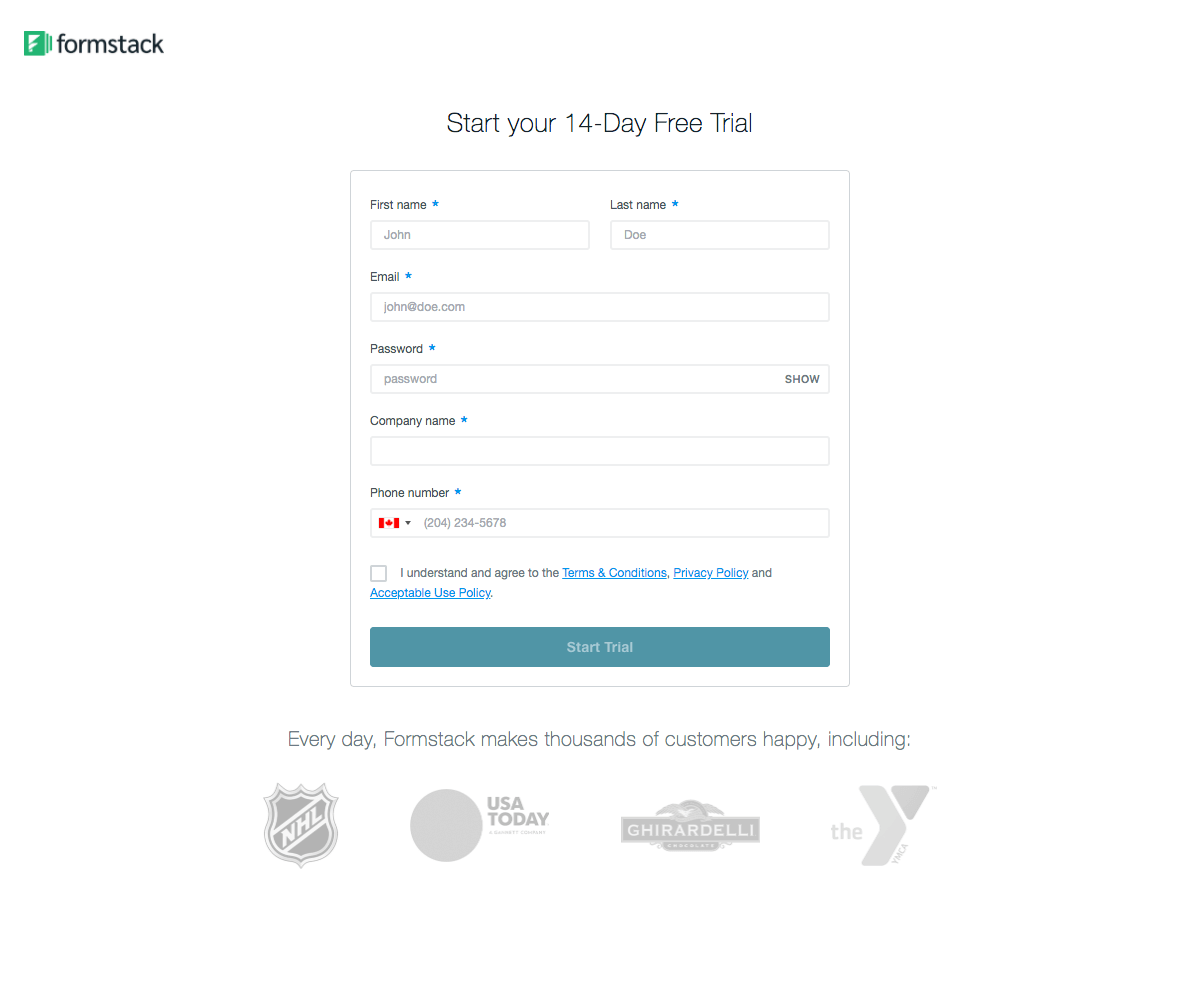Click the green Formstack icon mark
This screenshot has width=1200, height=1000.
(36, 43)
